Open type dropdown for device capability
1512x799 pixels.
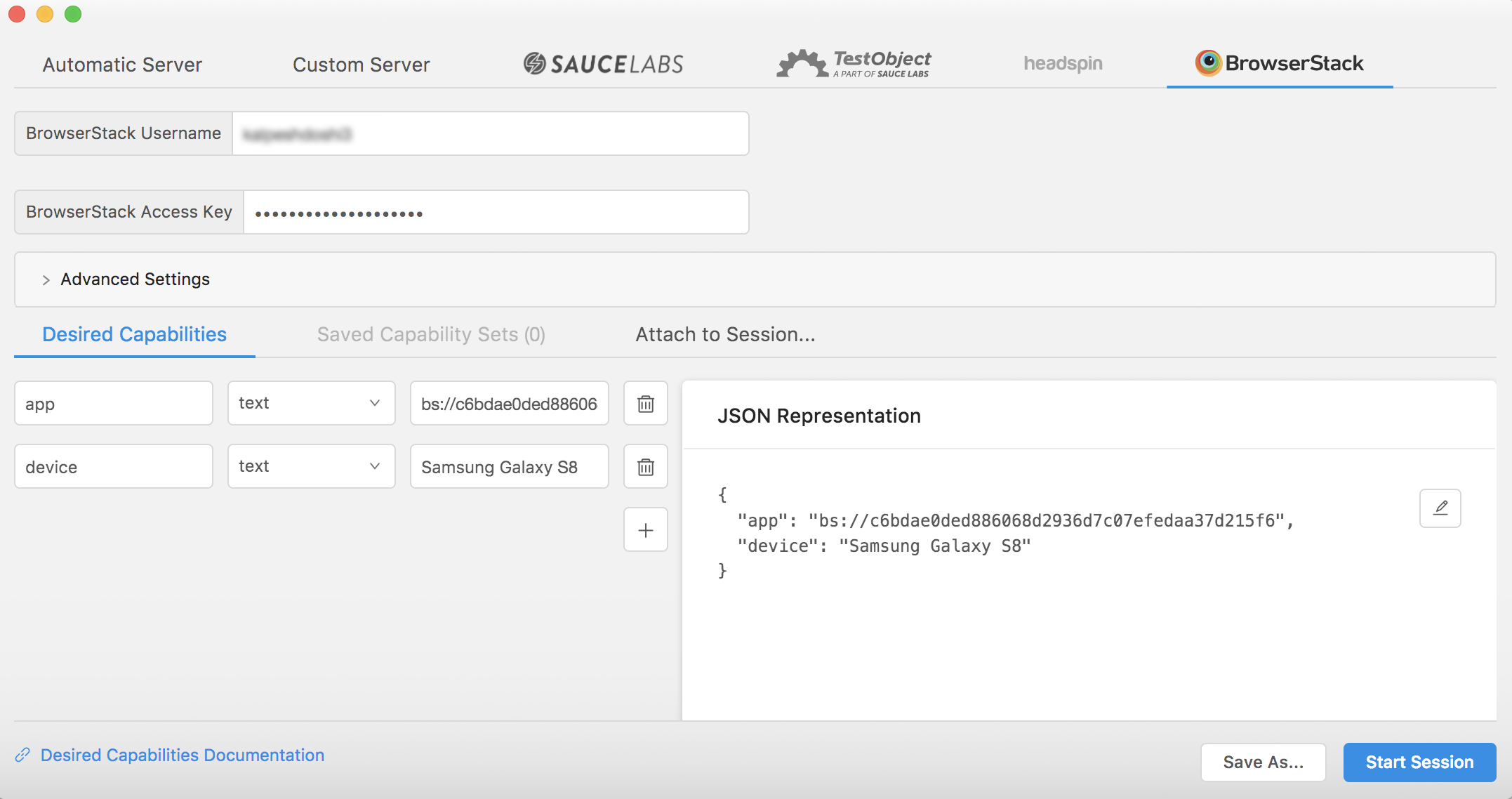pos(311,466)
